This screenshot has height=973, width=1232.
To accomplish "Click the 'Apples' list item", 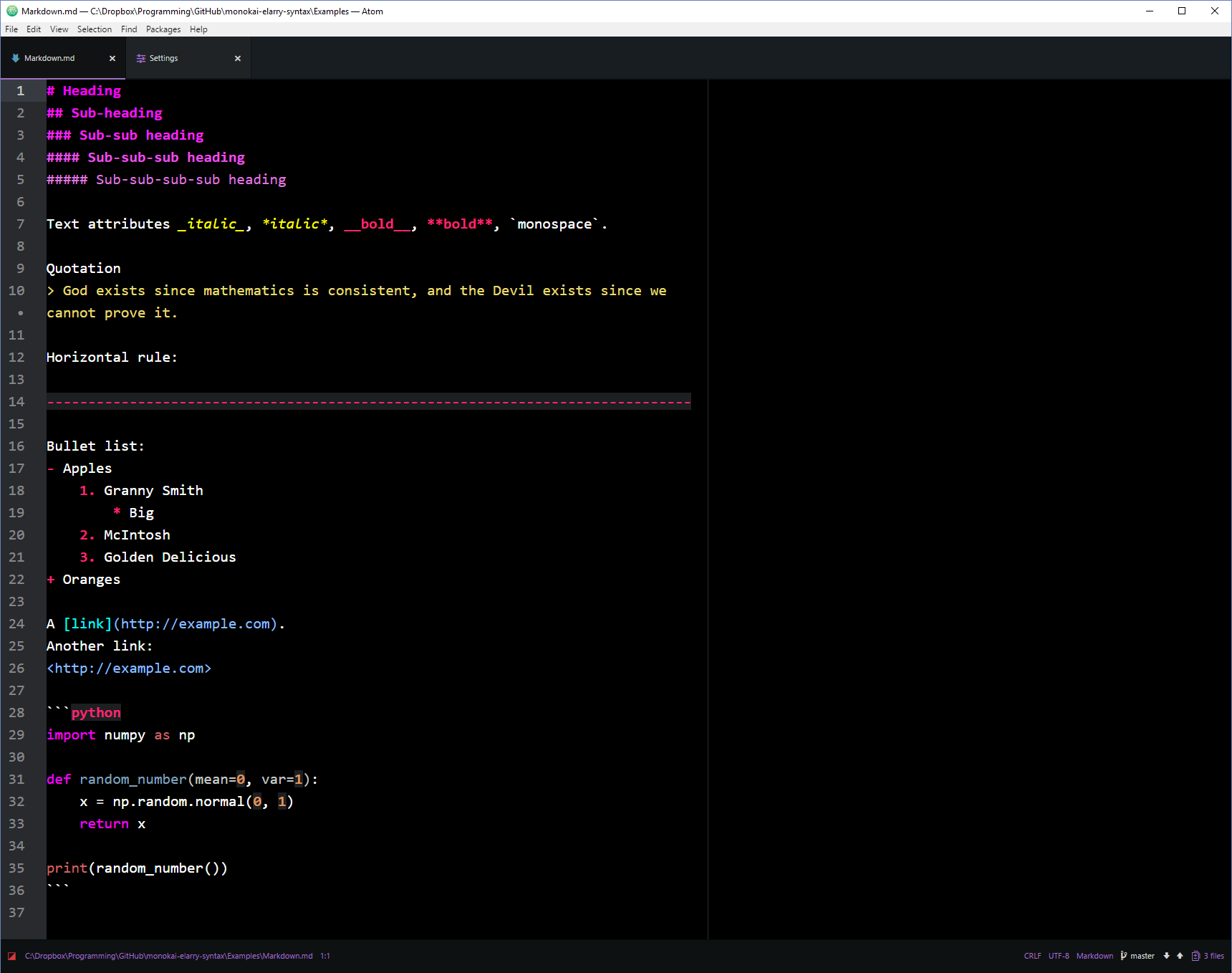I will pyautogui.click(x=87, y=469).
